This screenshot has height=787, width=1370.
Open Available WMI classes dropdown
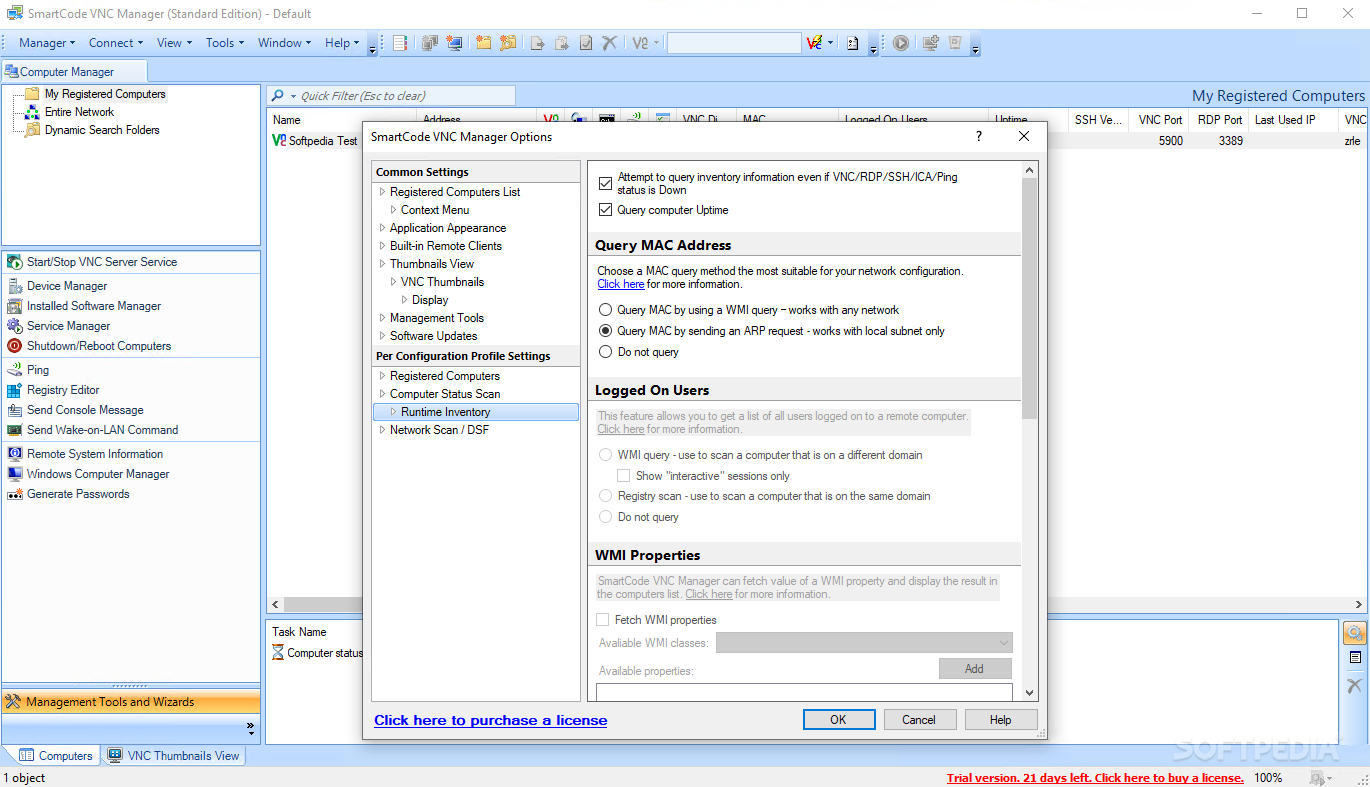click(x=864, y=643)
